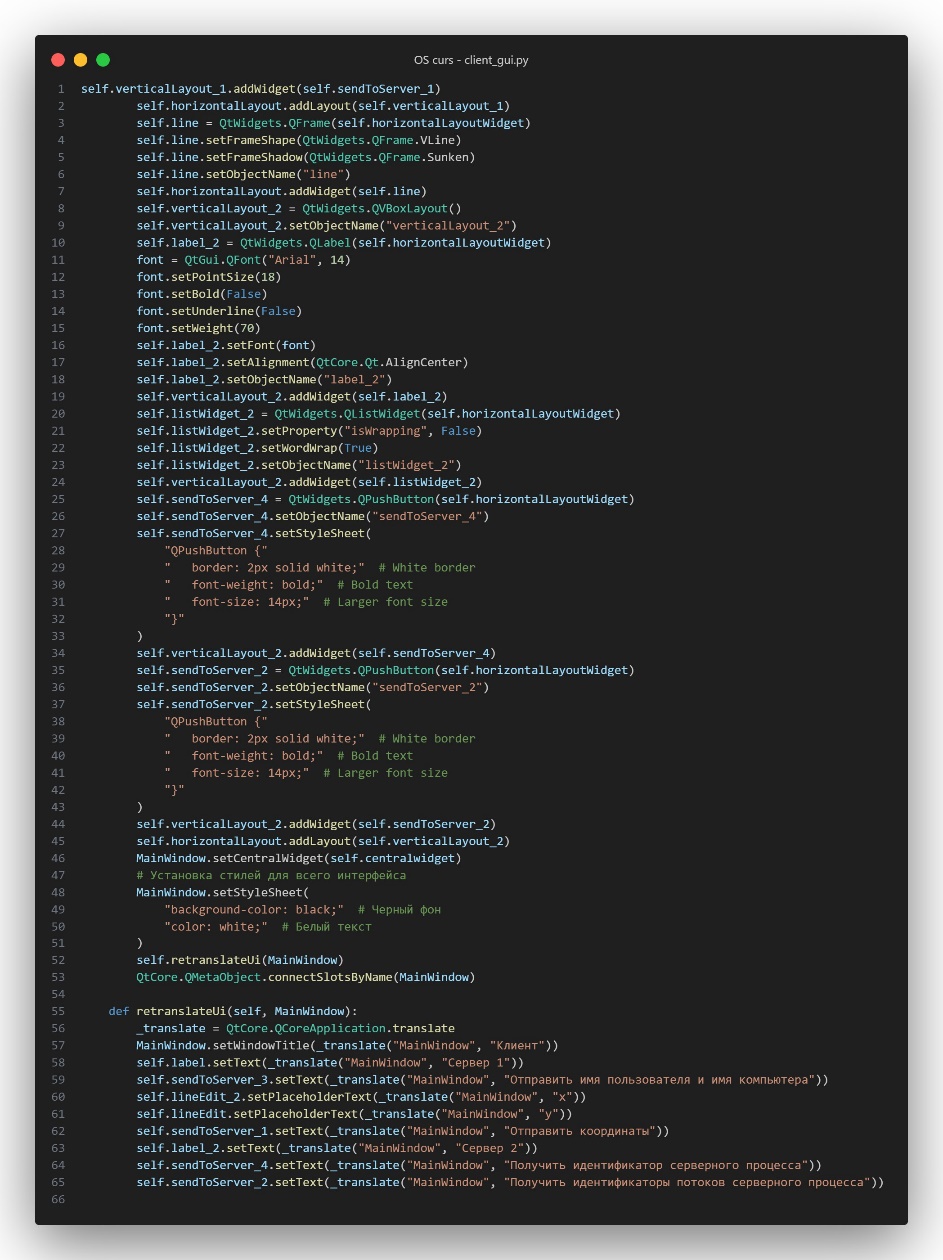Click the red close window button
The image size is (943, 1260).
[58, 60]
